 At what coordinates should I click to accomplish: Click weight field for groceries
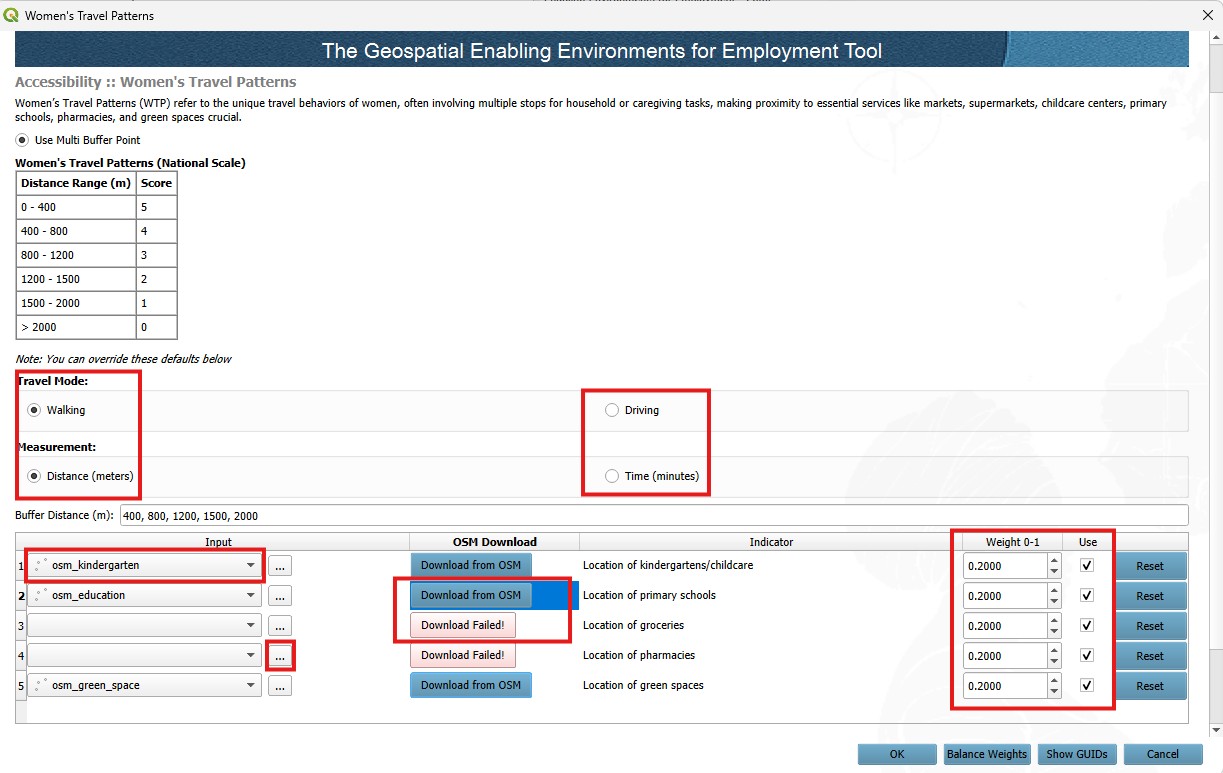click(1003, 626)
